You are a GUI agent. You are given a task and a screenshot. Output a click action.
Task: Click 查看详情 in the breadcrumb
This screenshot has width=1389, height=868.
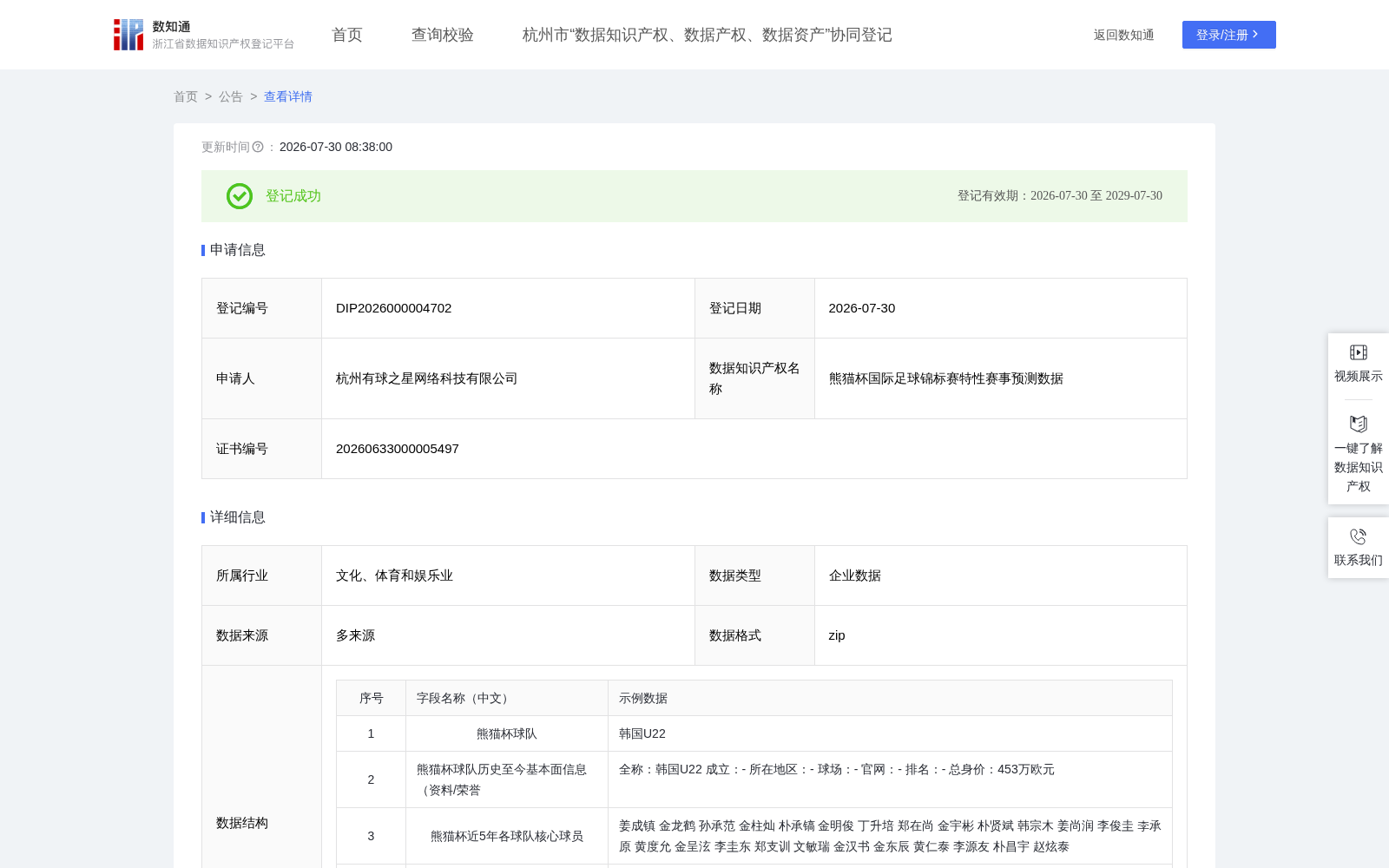point(288,96)
